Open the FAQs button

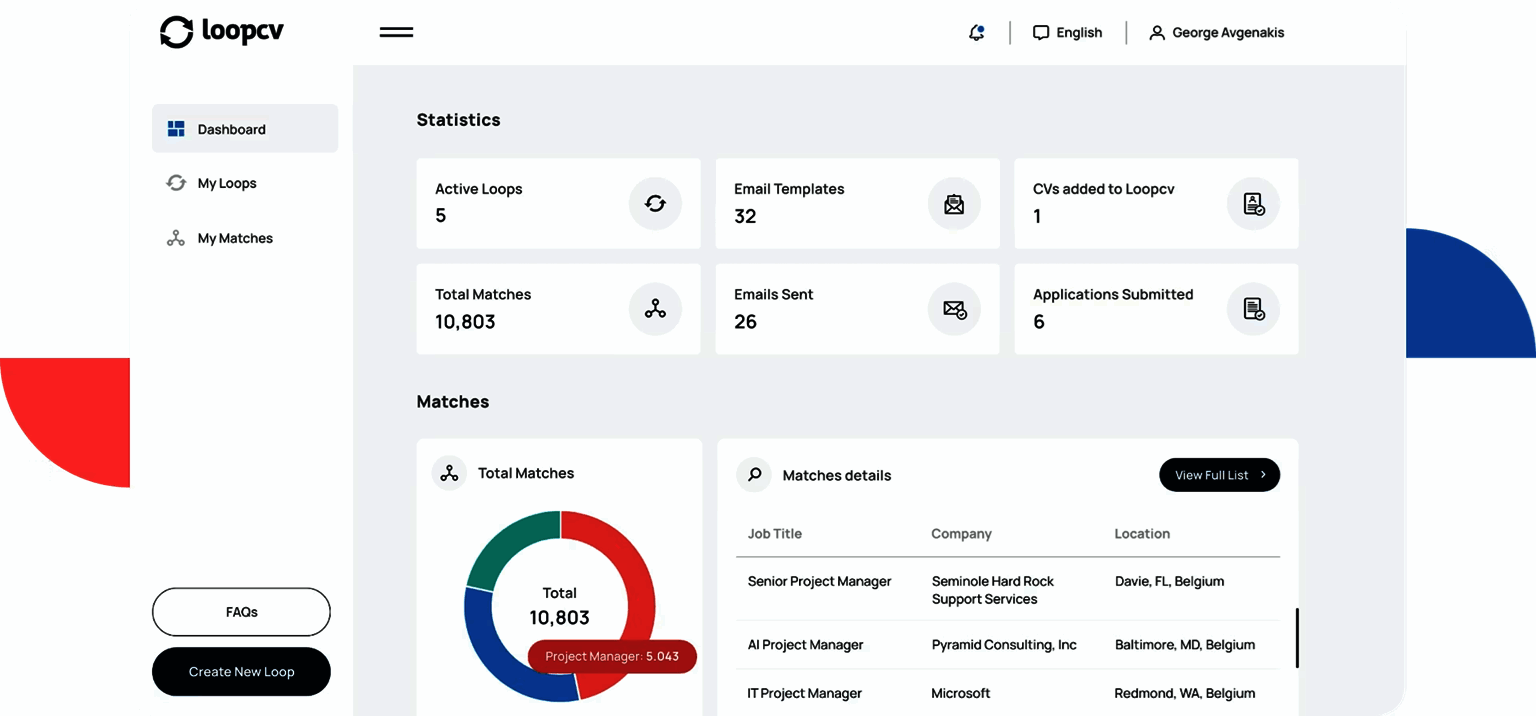point(241,612)
